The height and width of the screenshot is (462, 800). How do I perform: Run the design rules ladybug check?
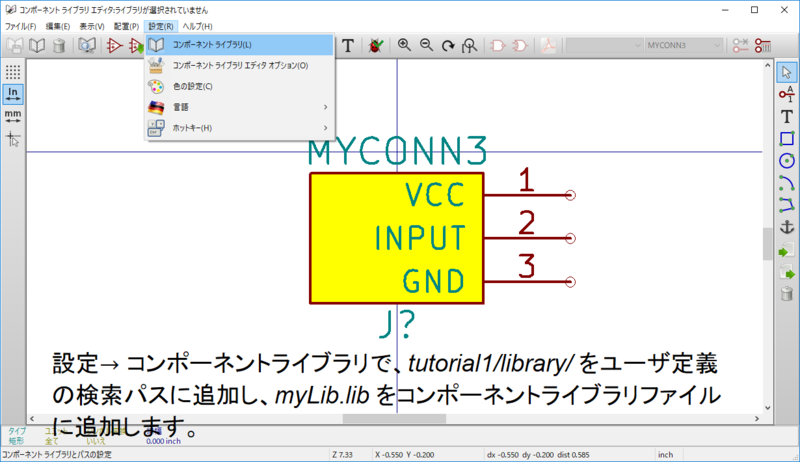click(376, 45)
